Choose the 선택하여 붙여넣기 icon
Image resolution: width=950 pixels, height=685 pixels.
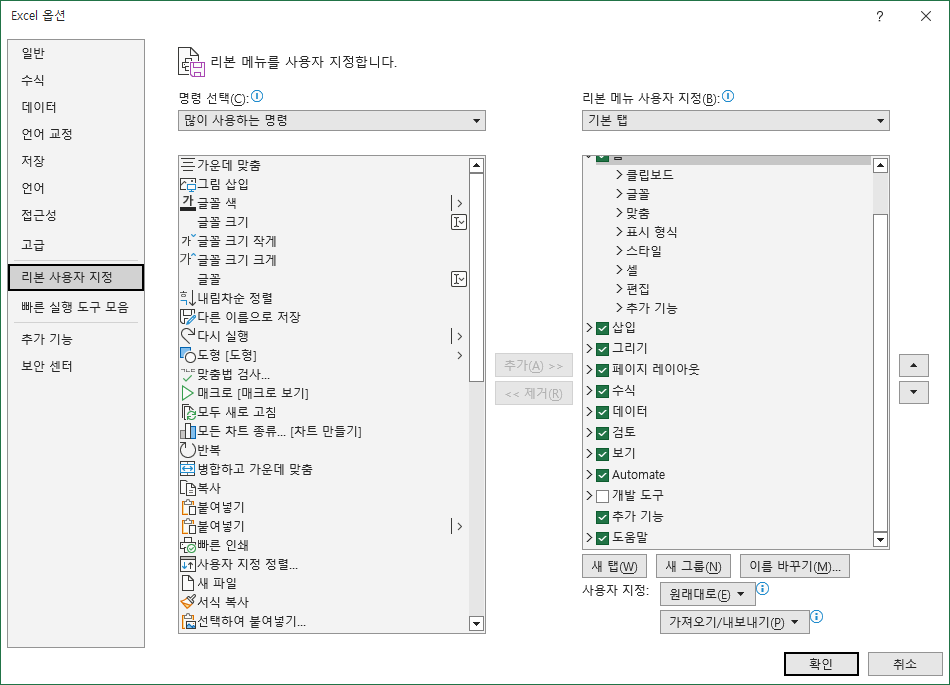tap(188, 621)
